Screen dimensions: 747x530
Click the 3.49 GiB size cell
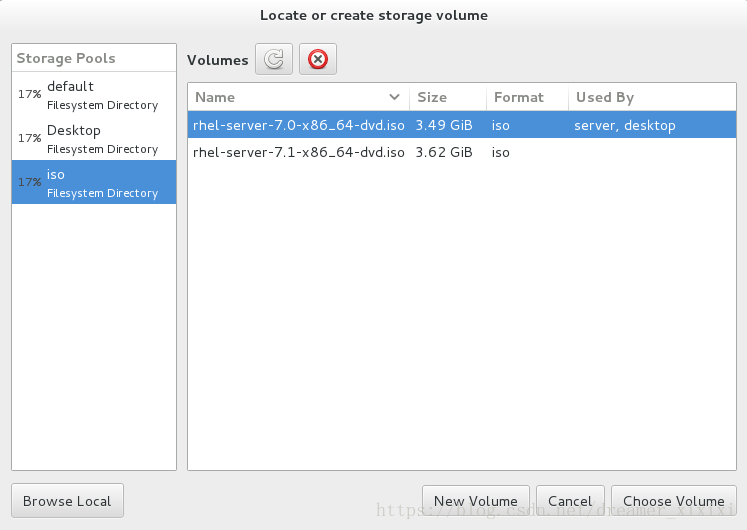click(x=444, y=125)
